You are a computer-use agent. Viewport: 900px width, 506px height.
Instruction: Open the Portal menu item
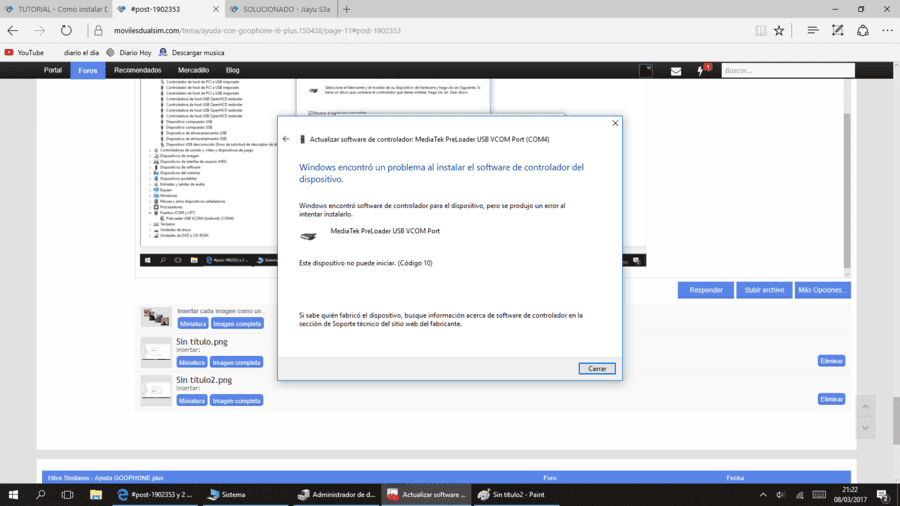point(53,70)
